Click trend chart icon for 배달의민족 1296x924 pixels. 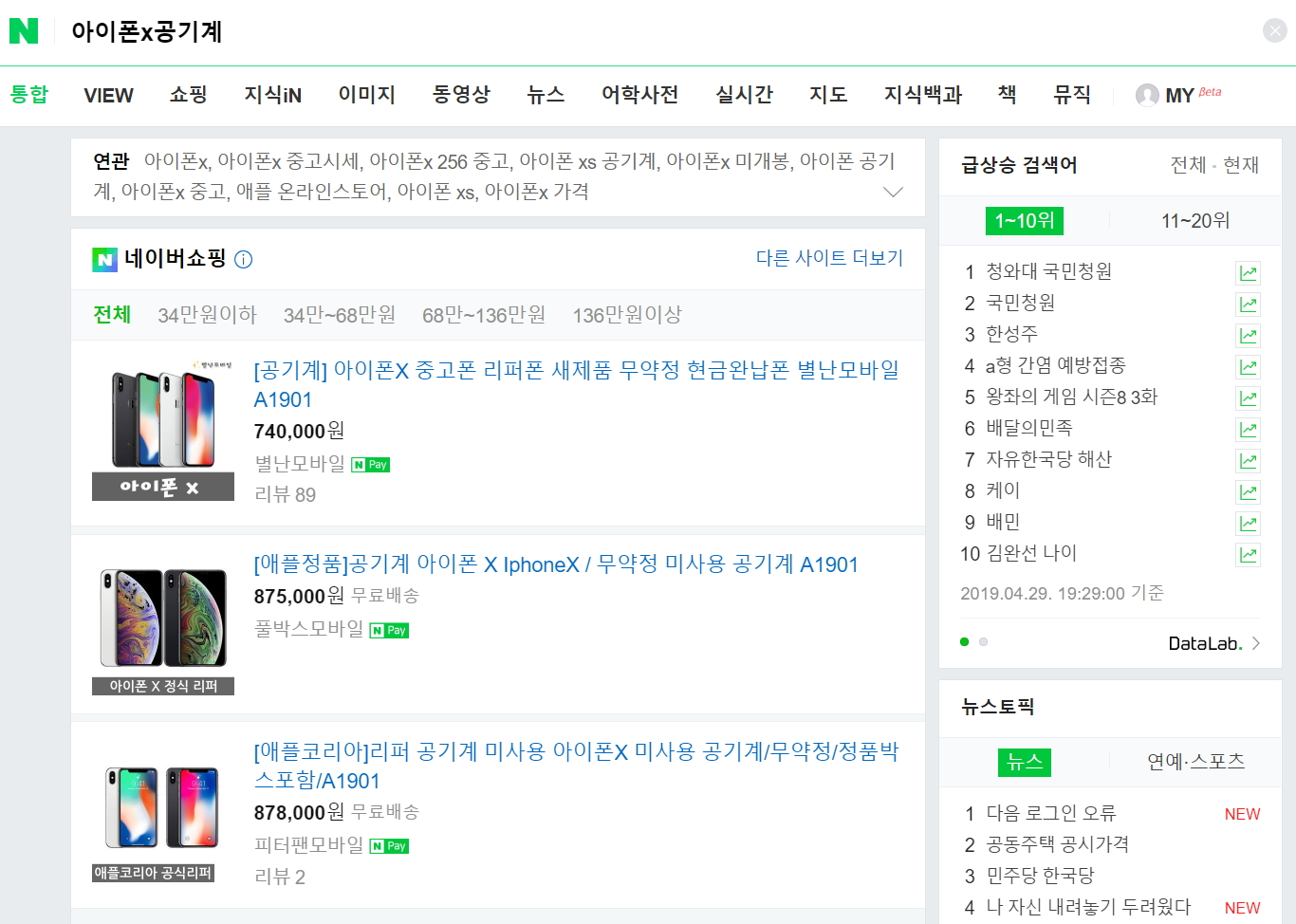[1248, 430]
